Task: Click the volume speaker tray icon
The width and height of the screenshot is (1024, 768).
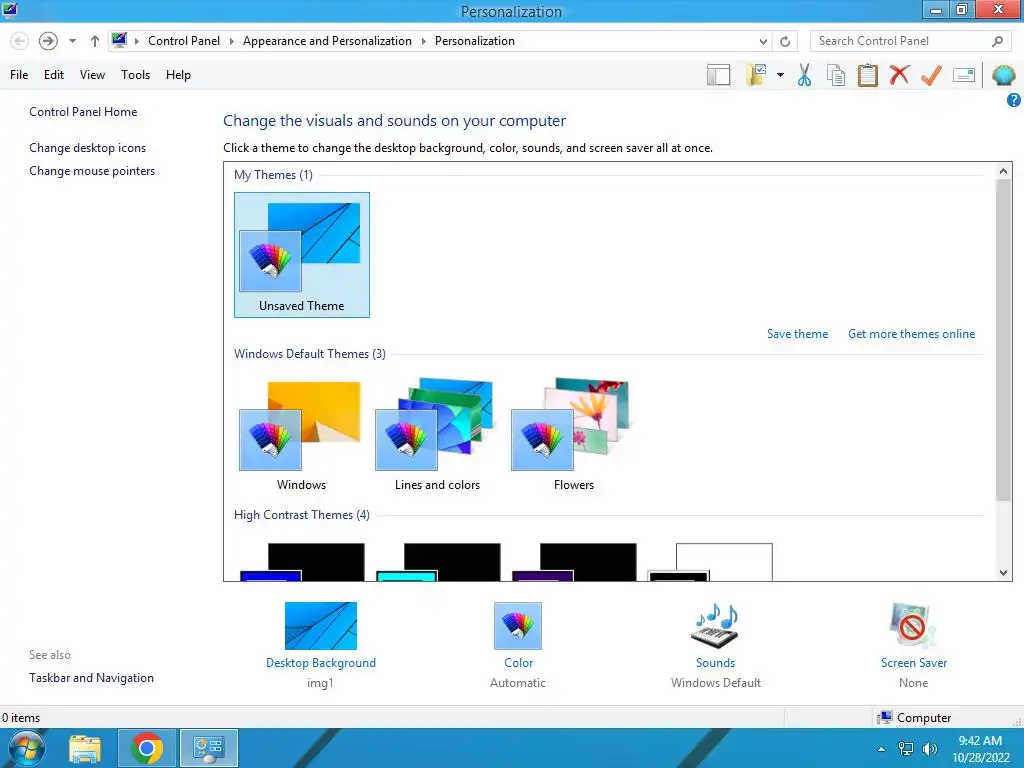Action: 930,749
